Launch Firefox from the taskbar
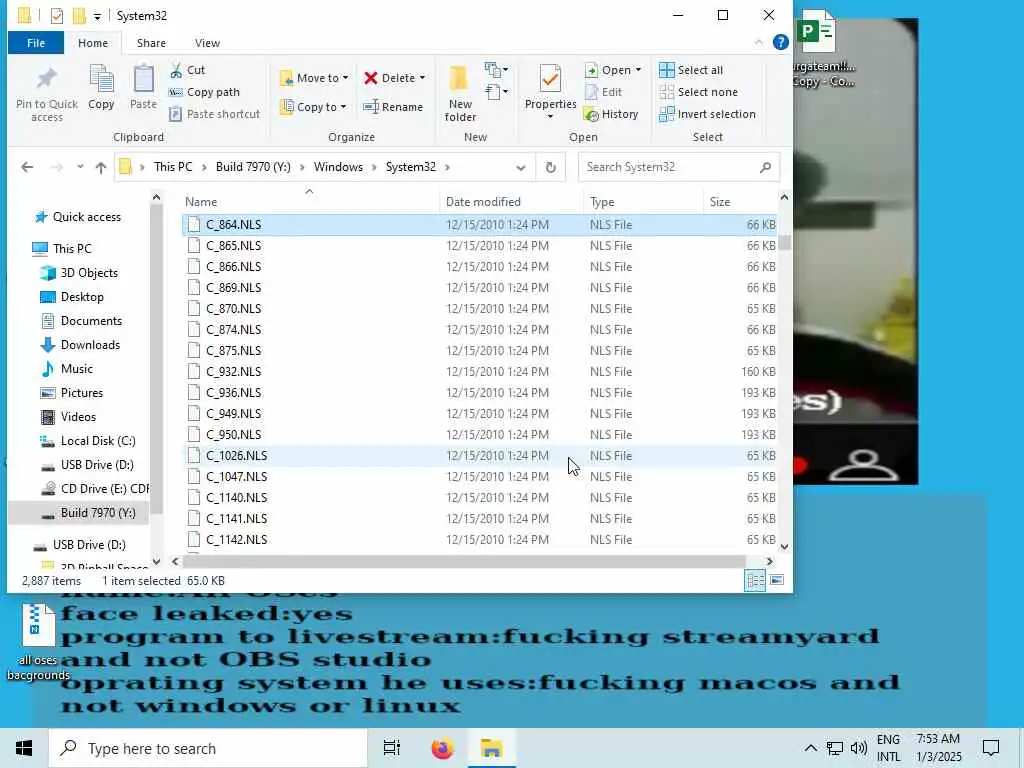 (442, 748)
